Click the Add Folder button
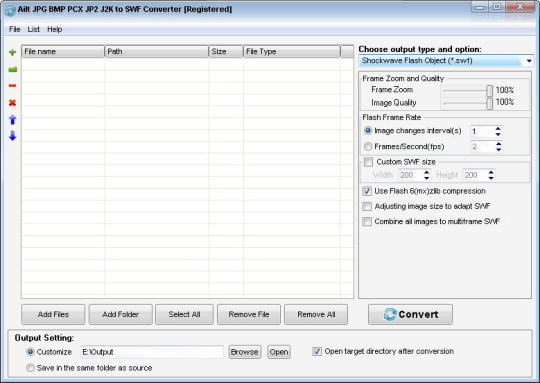 pos(121,314)
